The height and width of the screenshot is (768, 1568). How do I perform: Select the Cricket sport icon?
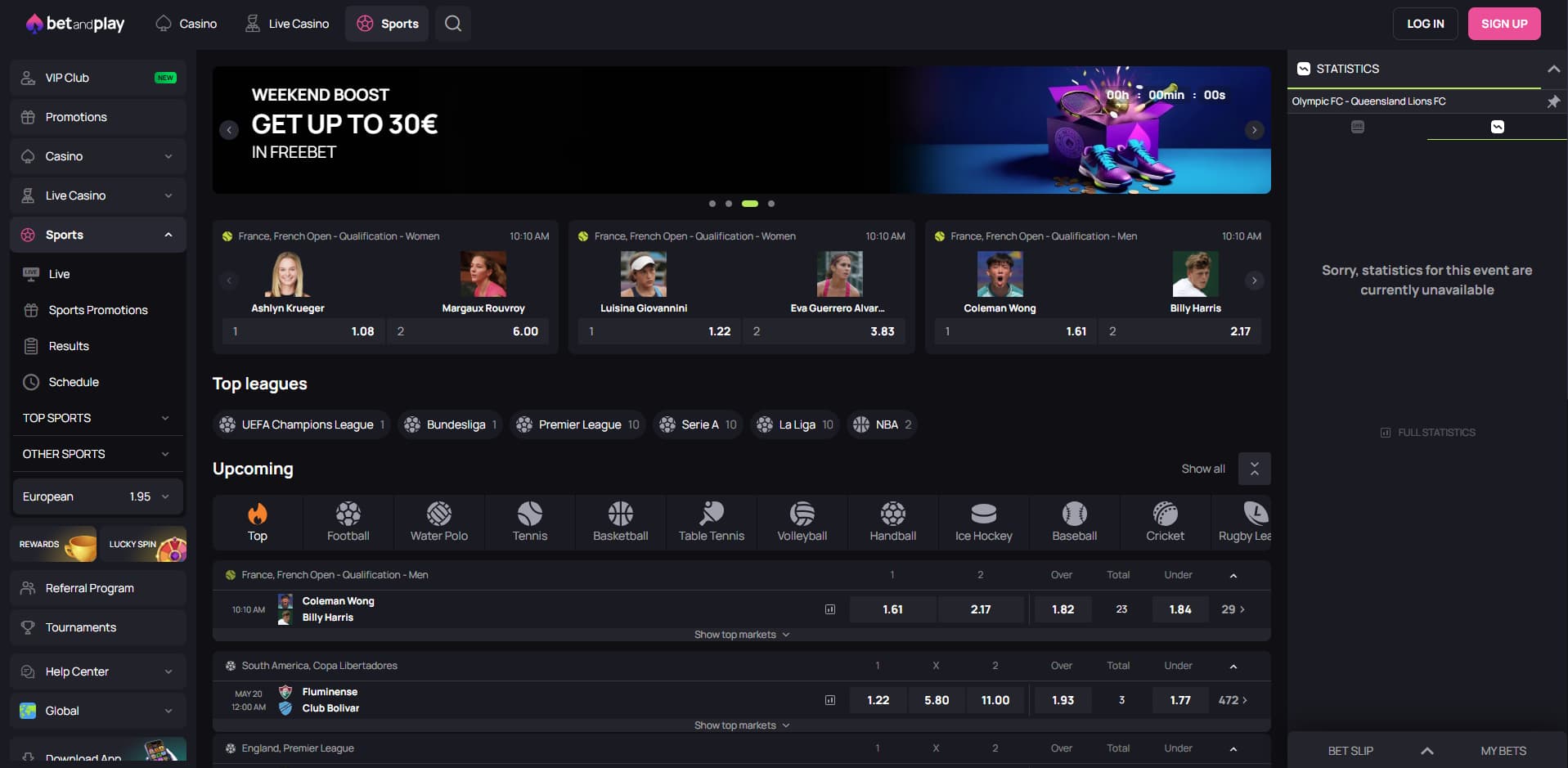click(1166, 522)
